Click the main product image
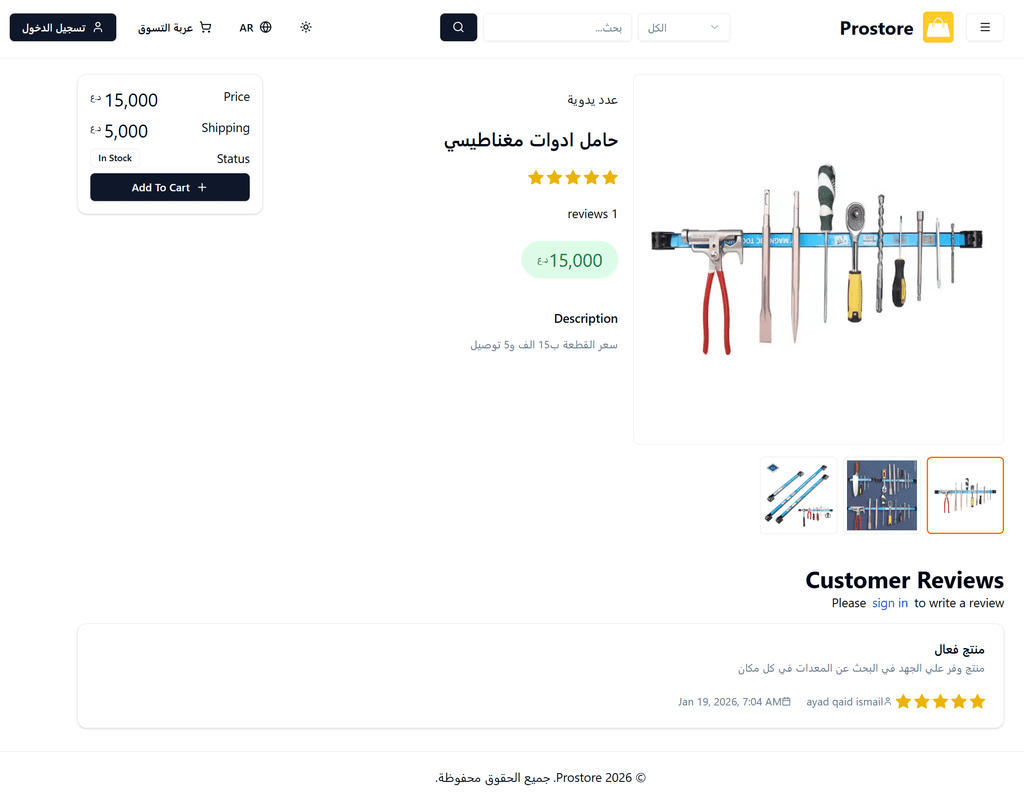1024x793 pixels. coord(818,259)
